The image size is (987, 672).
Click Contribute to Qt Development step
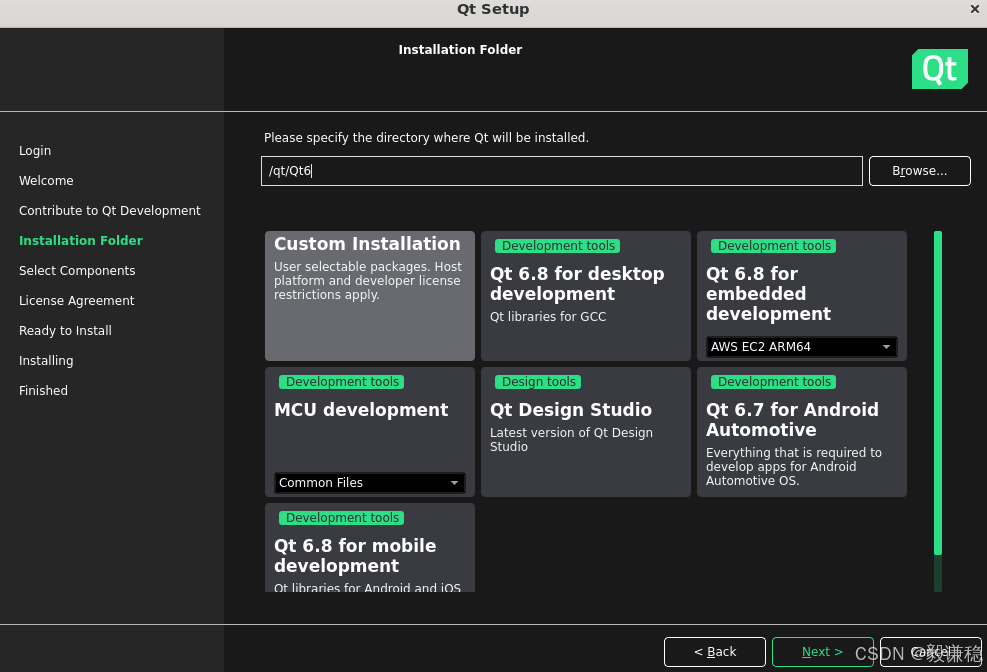[110, 211]
